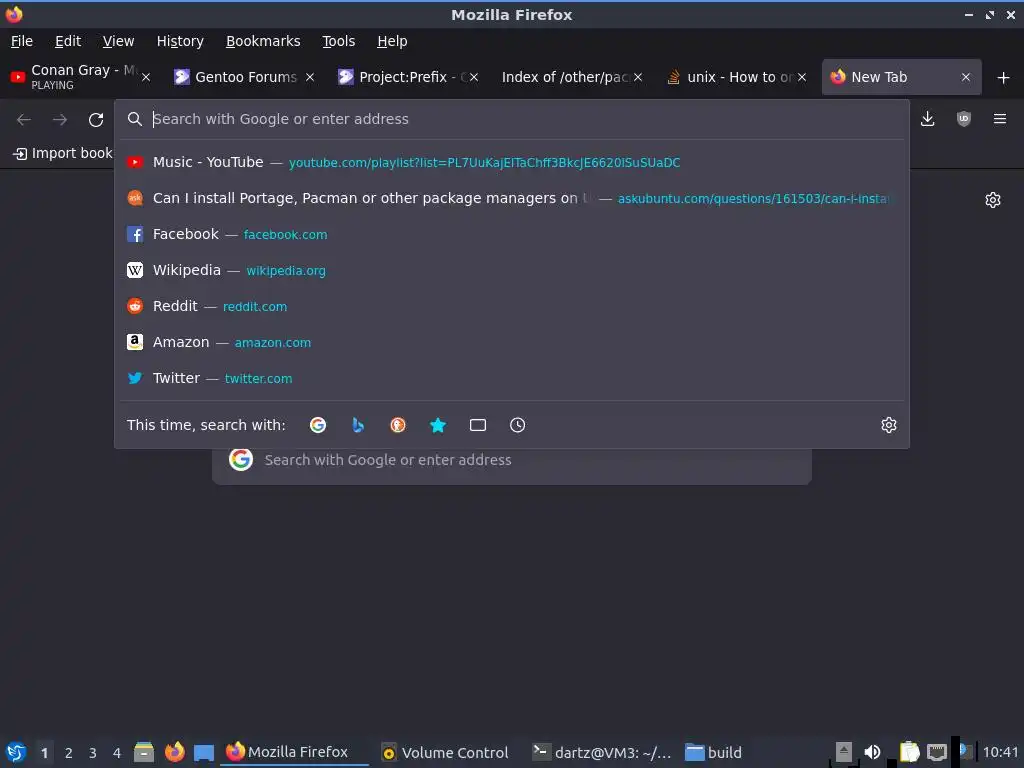Select the Reddit suggestion
This screenshot has height=768, width=1024.
point(511,306)
